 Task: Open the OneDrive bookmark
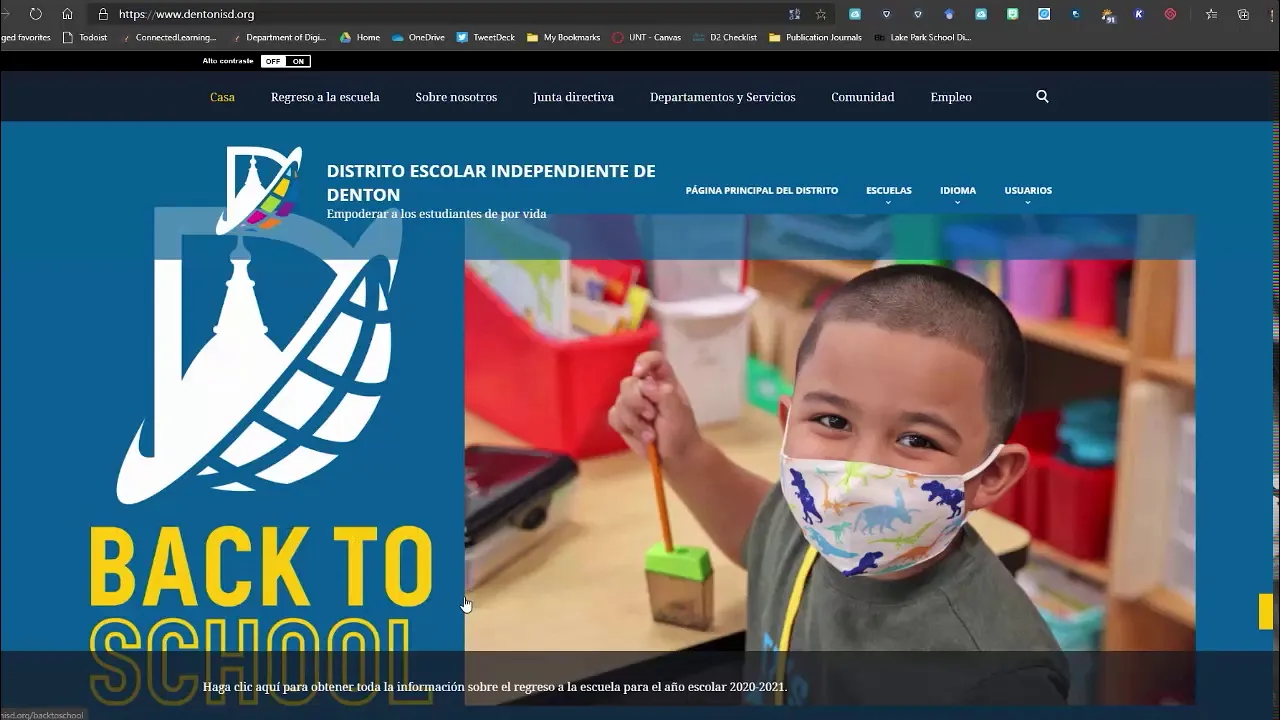tap(418, 37)
